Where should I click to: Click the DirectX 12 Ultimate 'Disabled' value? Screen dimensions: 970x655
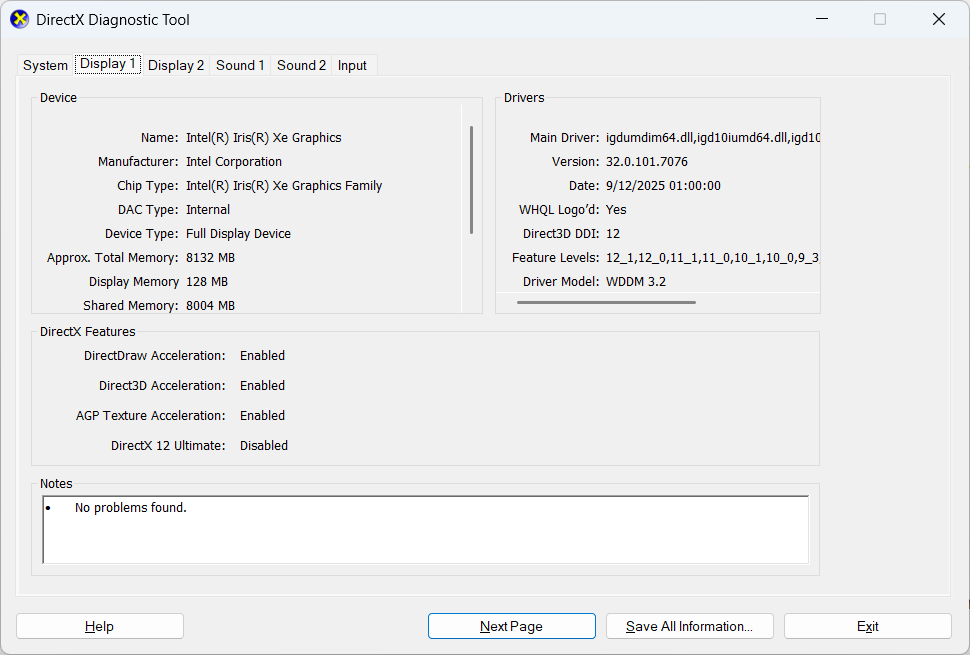point(264,445)
